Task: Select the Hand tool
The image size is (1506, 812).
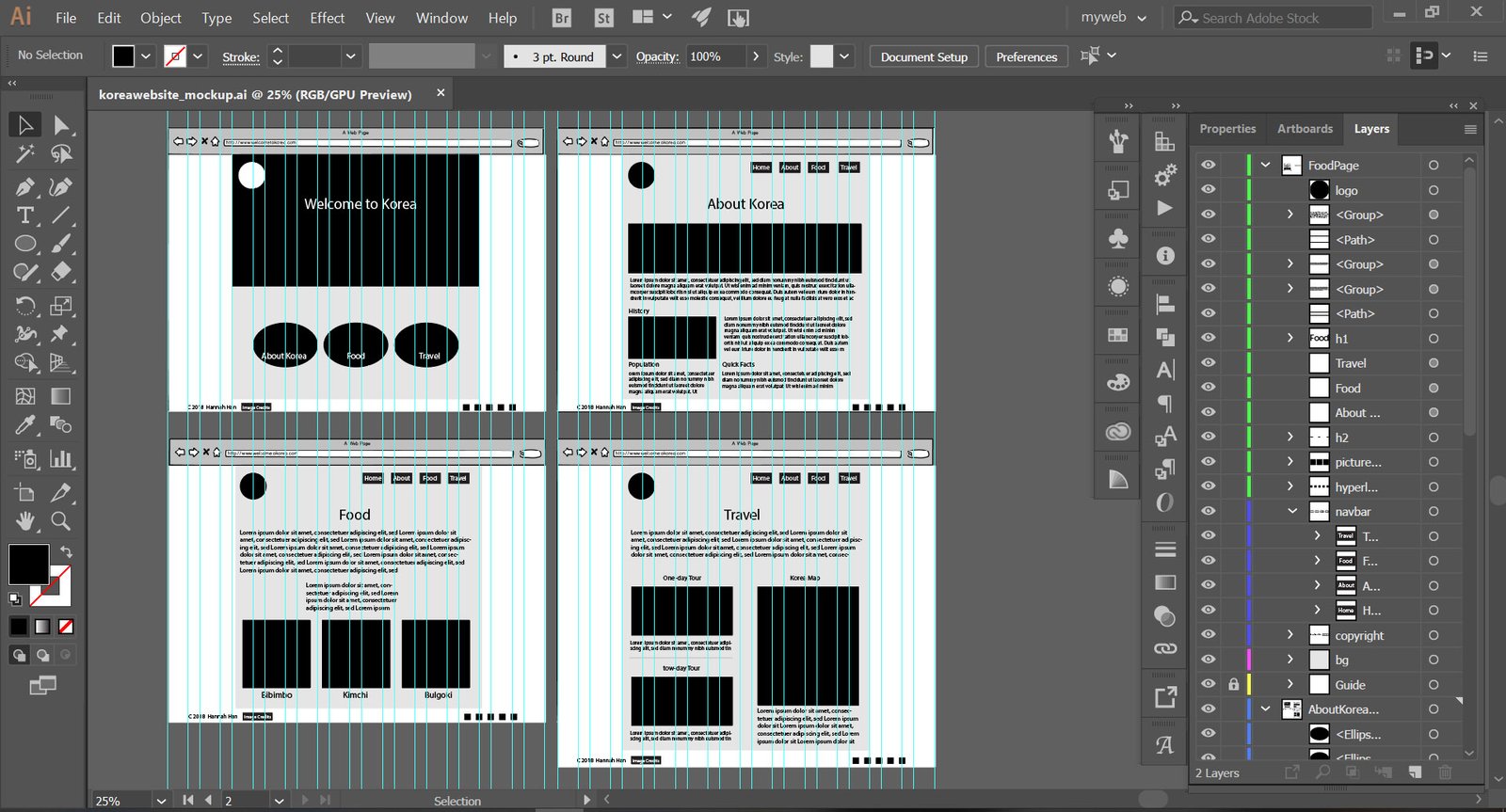Action: pyautogui.click(x=25, y=521)
